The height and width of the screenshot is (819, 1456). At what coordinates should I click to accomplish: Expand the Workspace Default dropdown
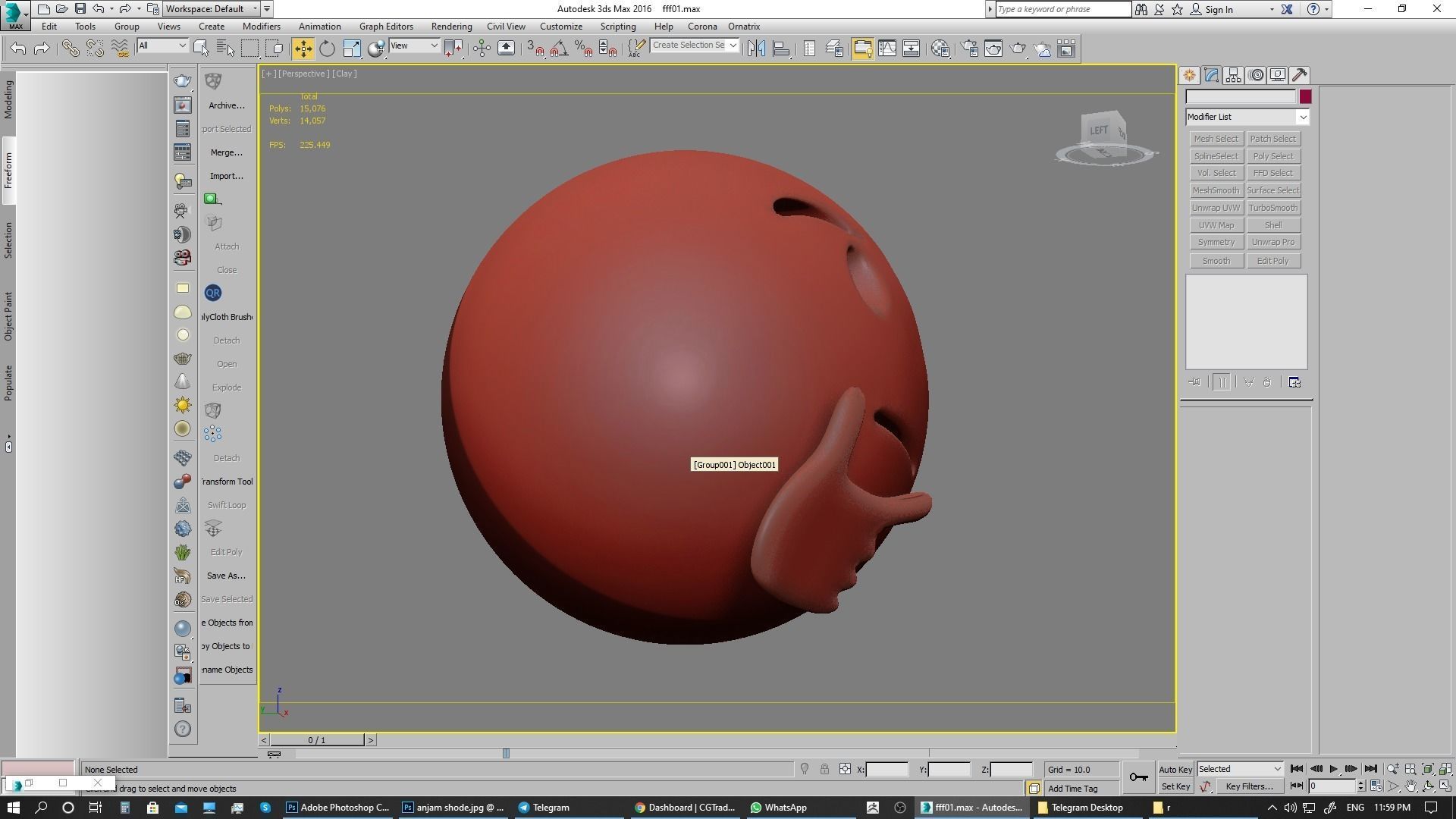(212, 9)
